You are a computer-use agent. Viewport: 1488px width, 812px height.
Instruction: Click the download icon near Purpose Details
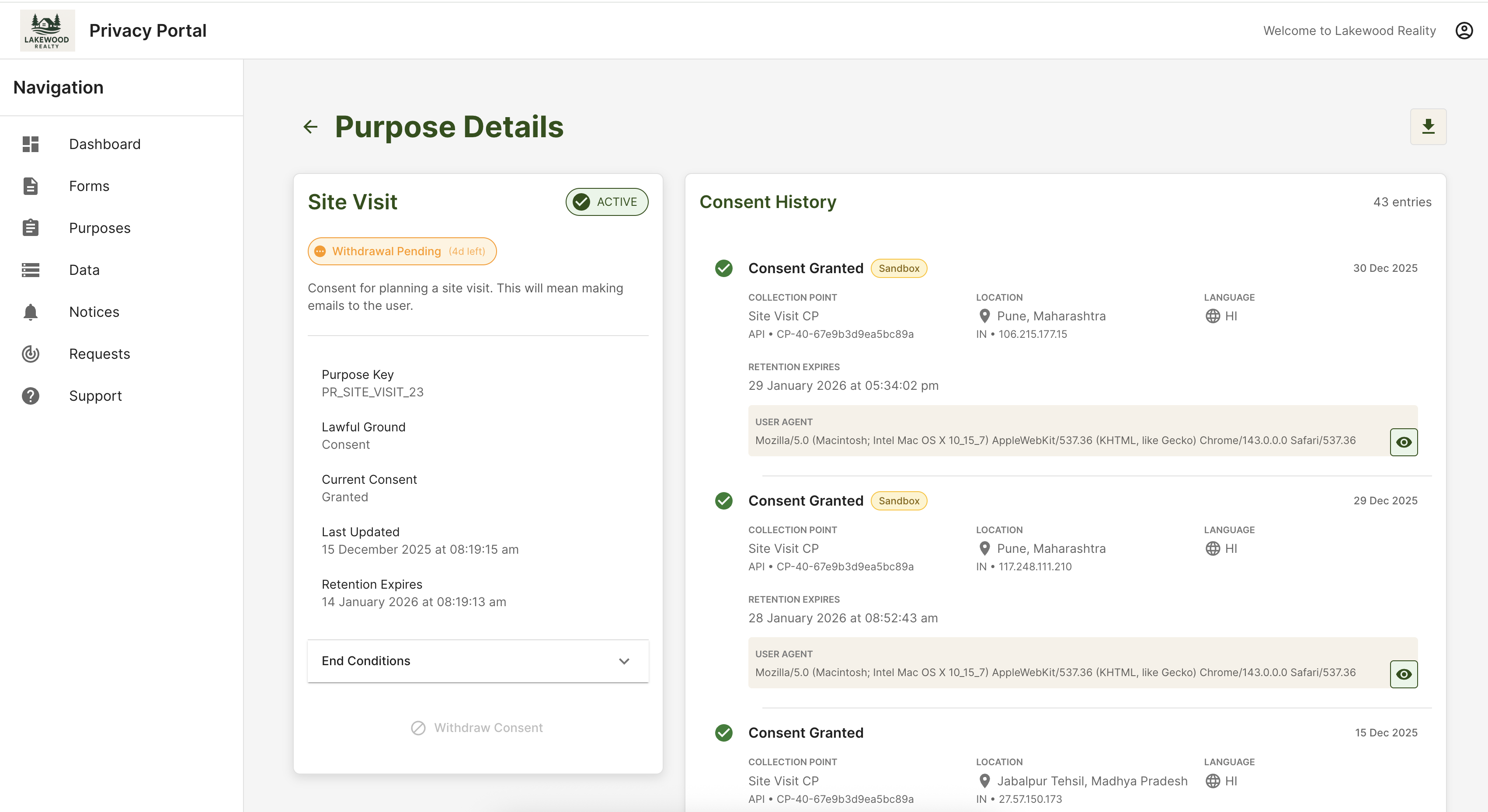[1428, 126]
